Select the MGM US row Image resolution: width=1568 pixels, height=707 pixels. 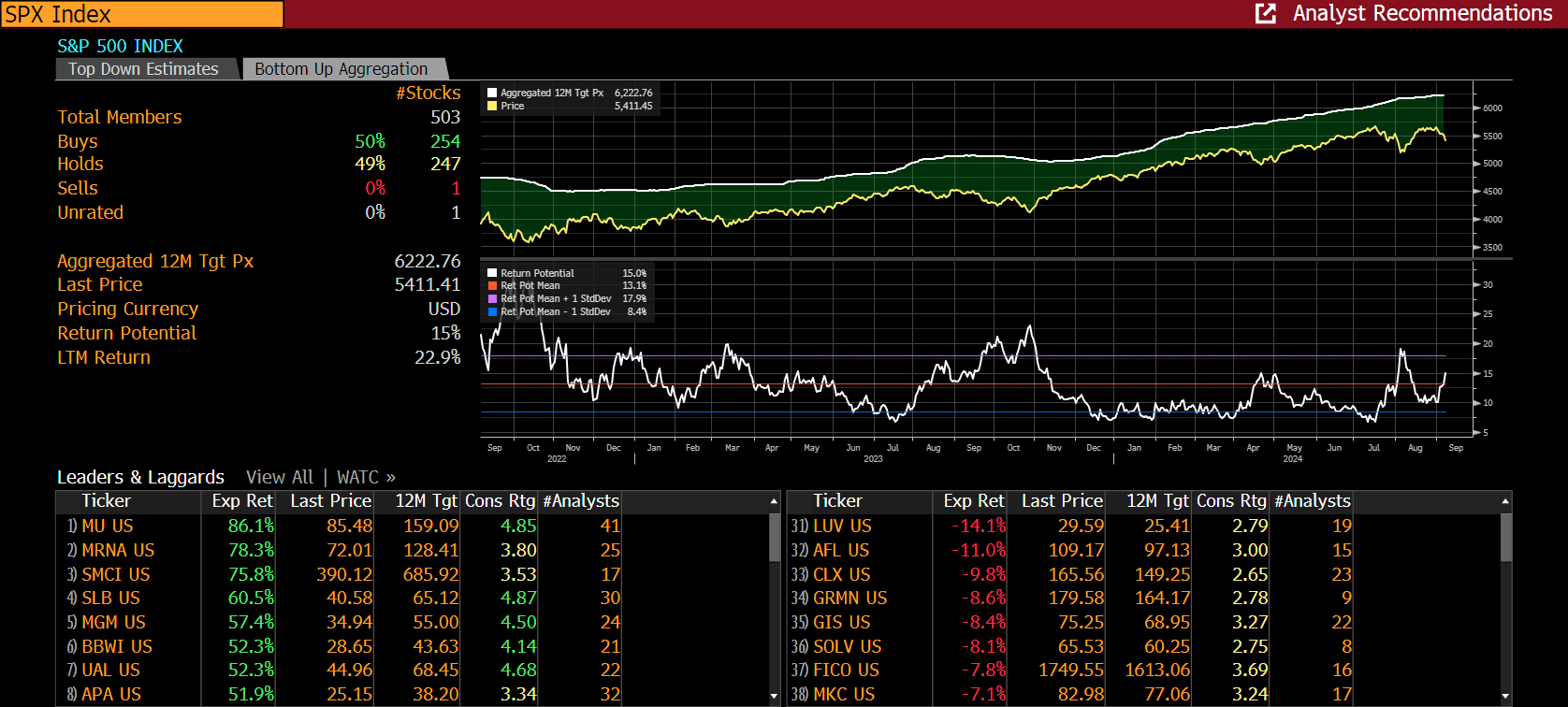413,623
